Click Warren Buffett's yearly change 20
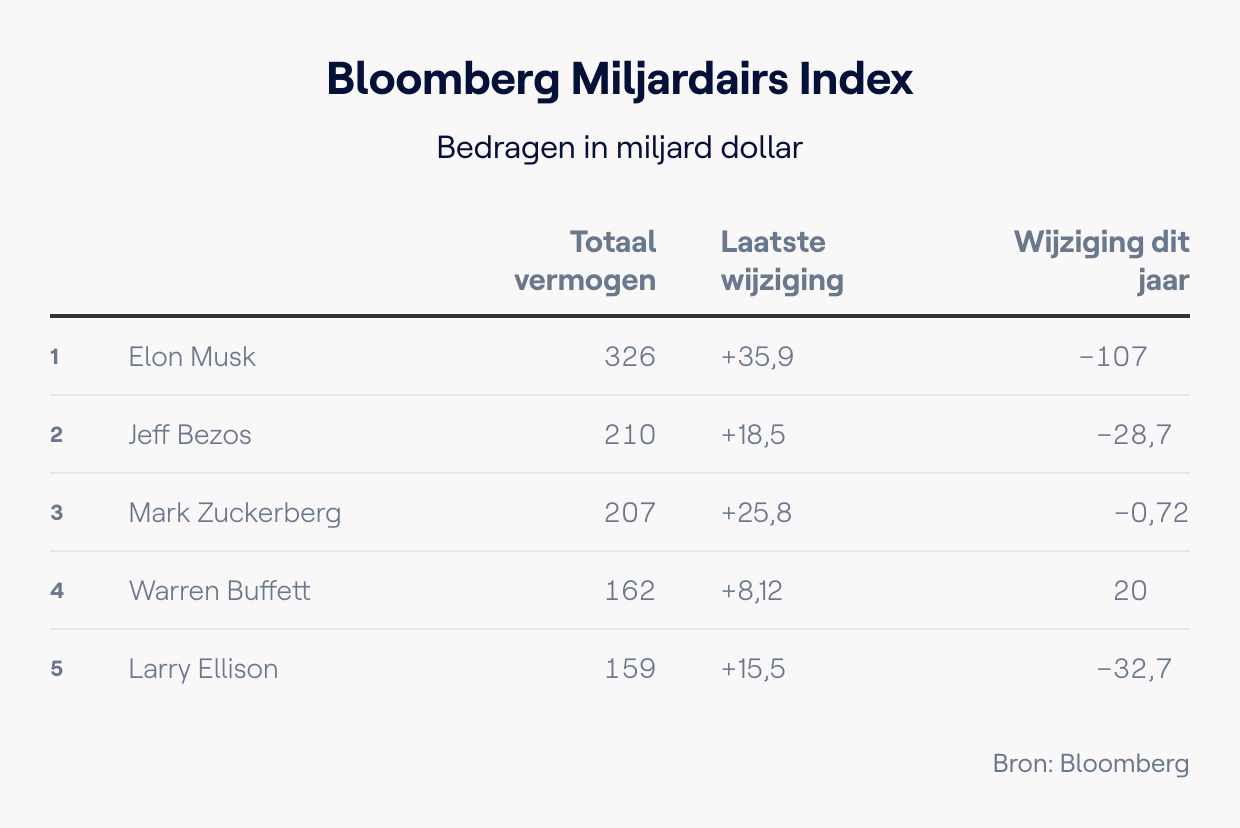Image resolution: width=1240 pixels, height=828 pixels. [1130, 591]
